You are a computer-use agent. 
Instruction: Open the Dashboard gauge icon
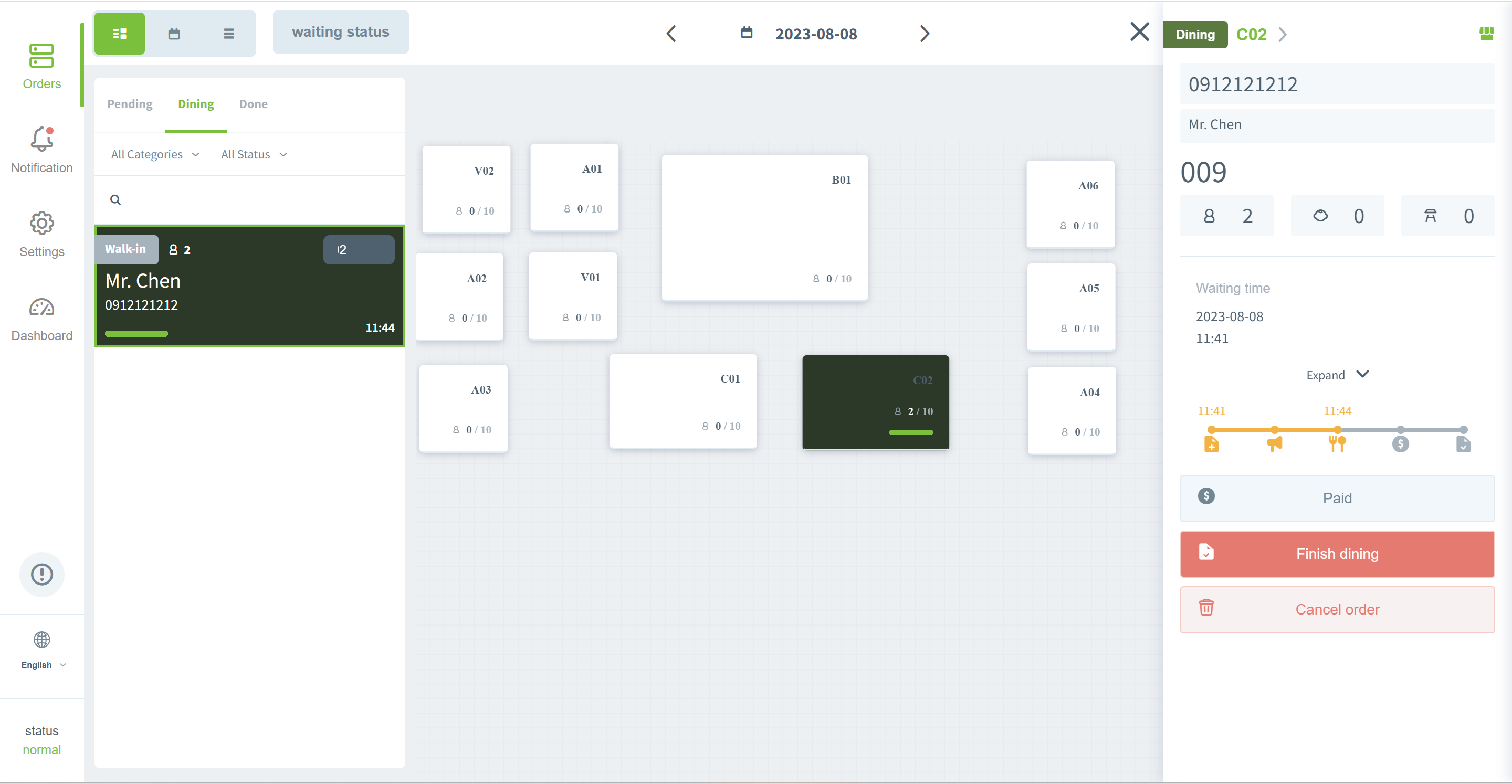41,308
